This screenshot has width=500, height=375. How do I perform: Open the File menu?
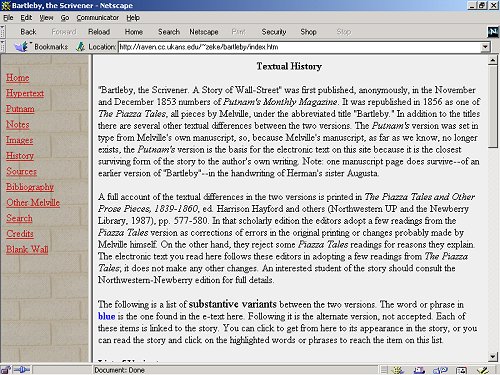point(8,18)
